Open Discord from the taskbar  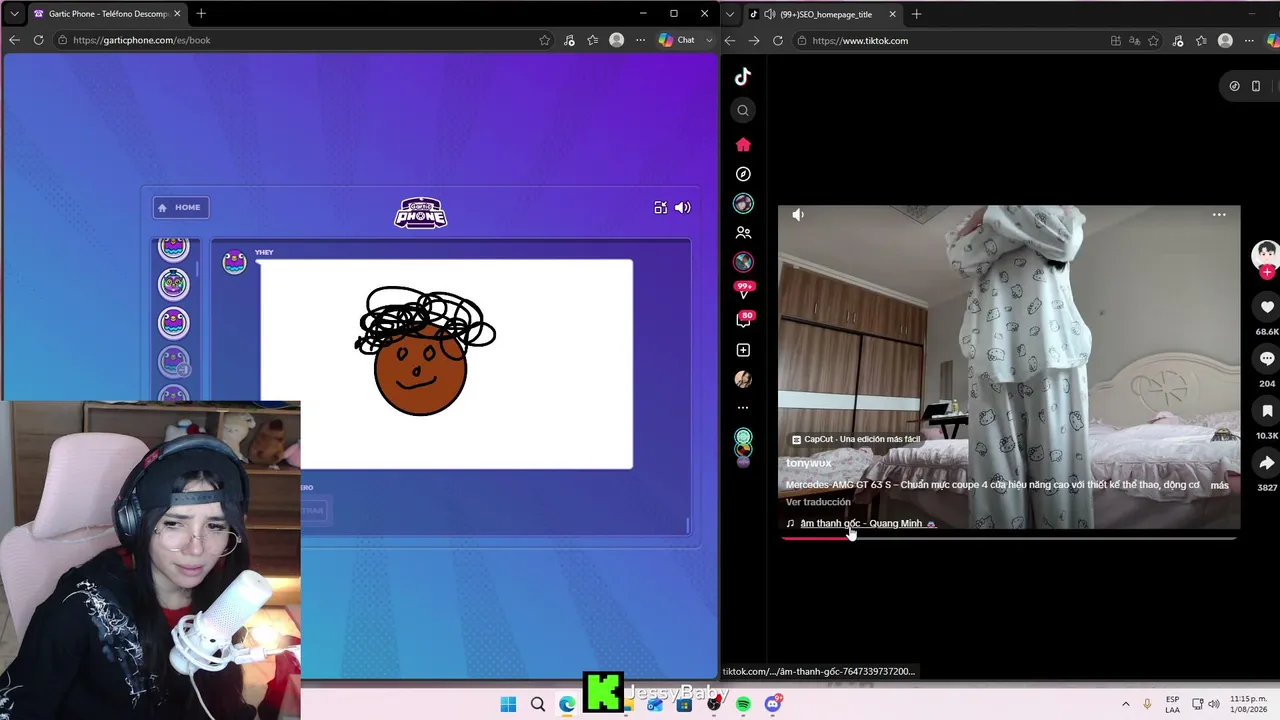pos(773,704)
